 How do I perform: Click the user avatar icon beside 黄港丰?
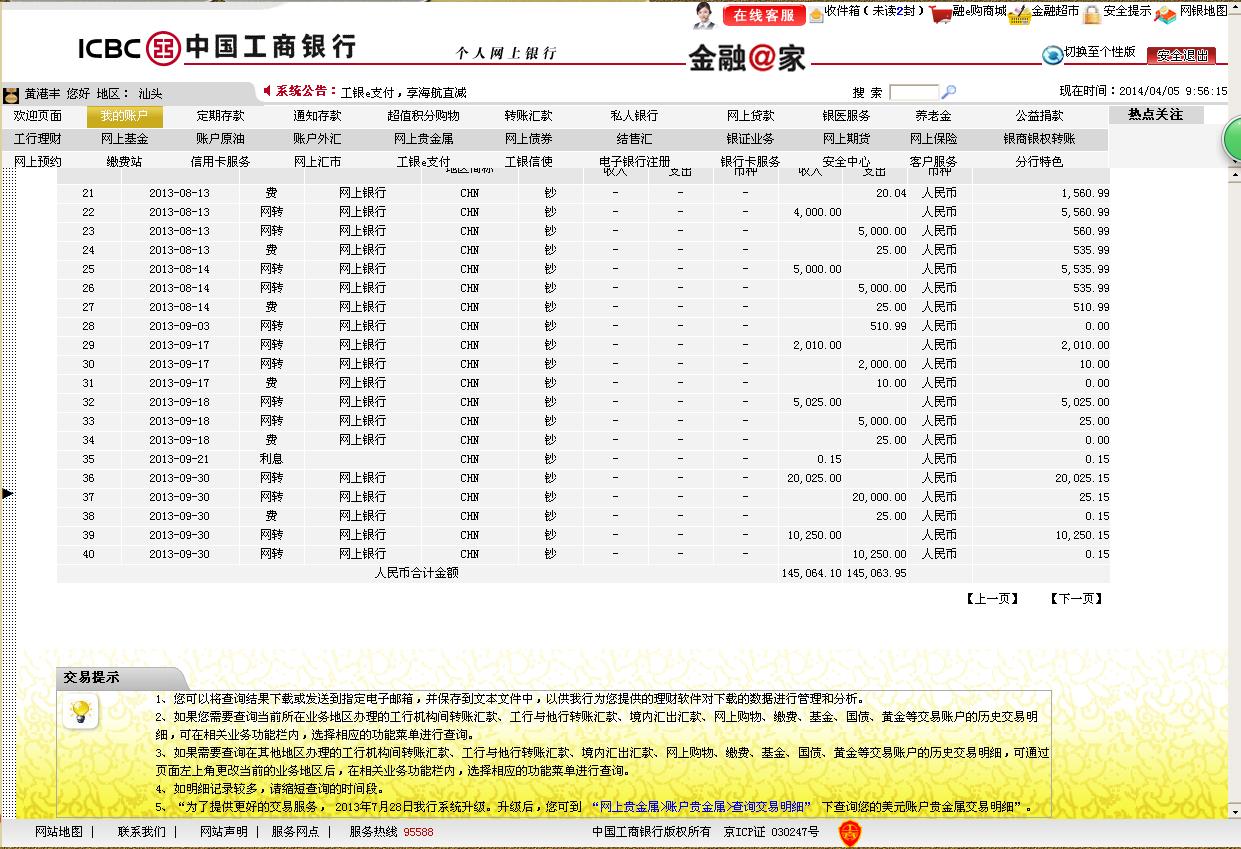coord(11,95)
